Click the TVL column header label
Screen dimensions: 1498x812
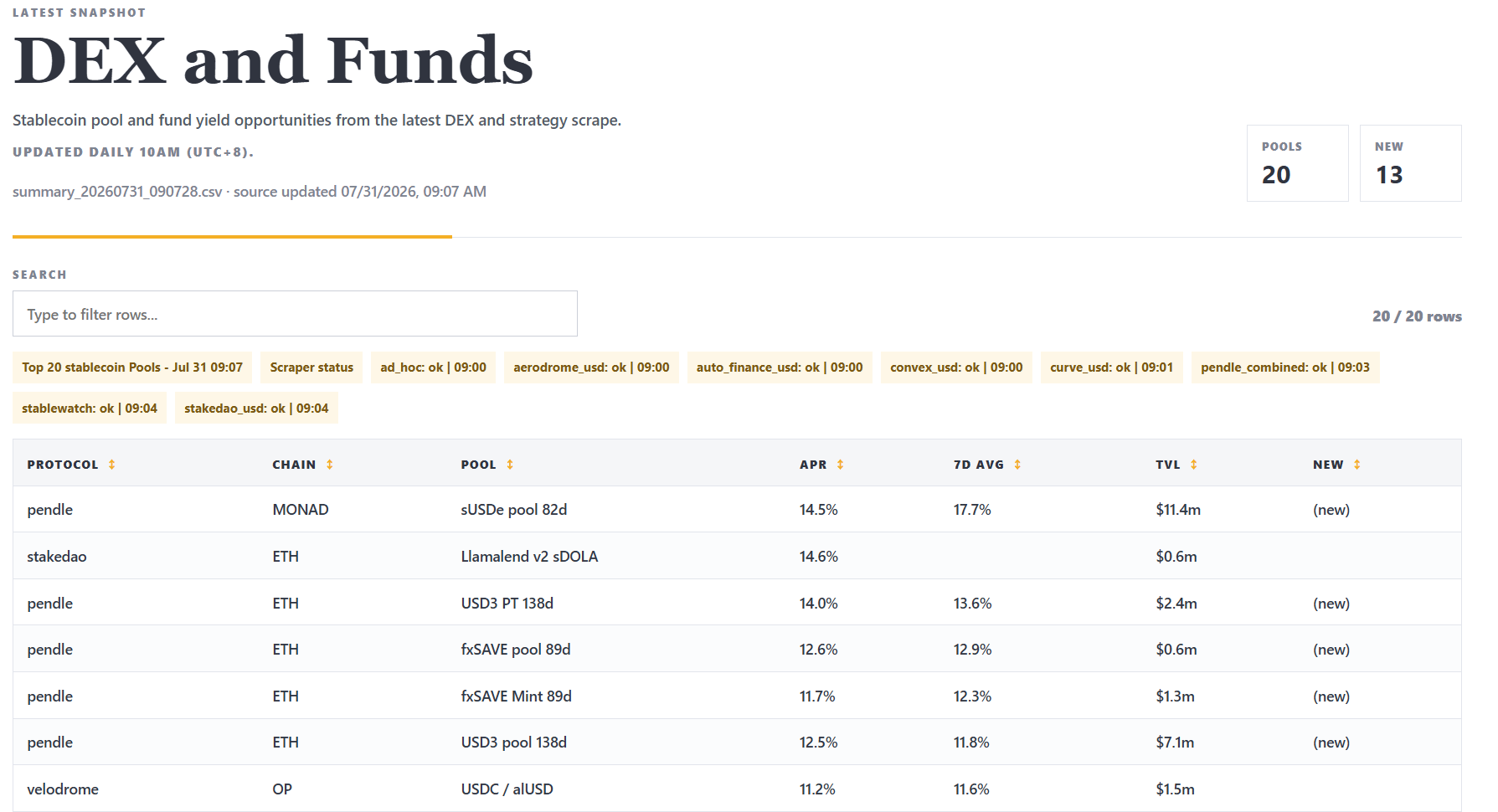(x=1168, y=465)
